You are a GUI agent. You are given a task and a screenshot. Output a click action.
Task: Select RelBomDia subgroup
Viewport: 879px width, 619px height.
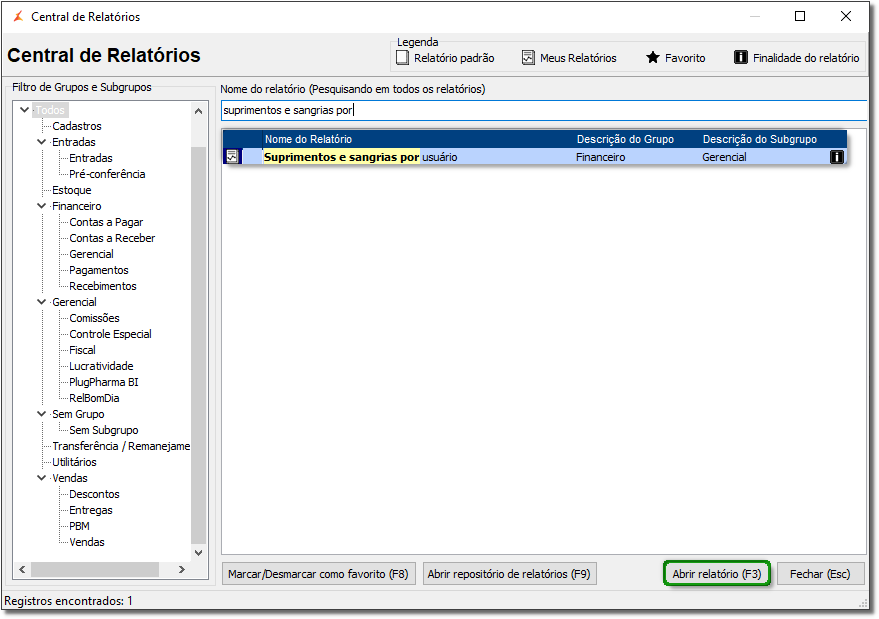pyautogui.click(x=94, y=398)
